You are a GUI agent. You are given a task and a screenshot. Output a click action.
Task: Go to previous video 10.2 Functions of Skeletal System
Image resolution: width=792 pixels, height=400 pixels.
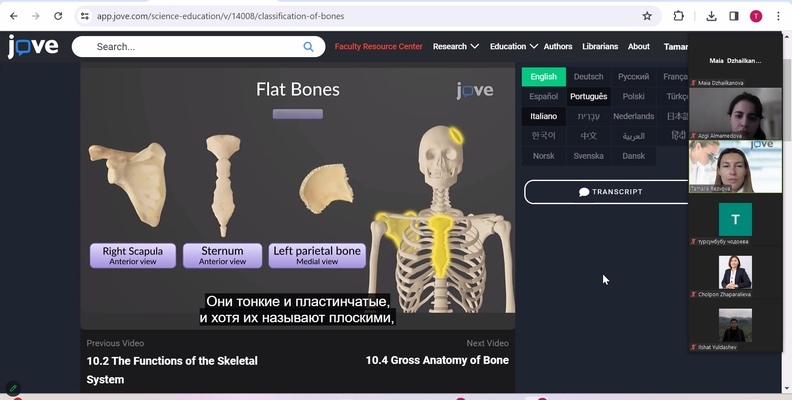172,370
